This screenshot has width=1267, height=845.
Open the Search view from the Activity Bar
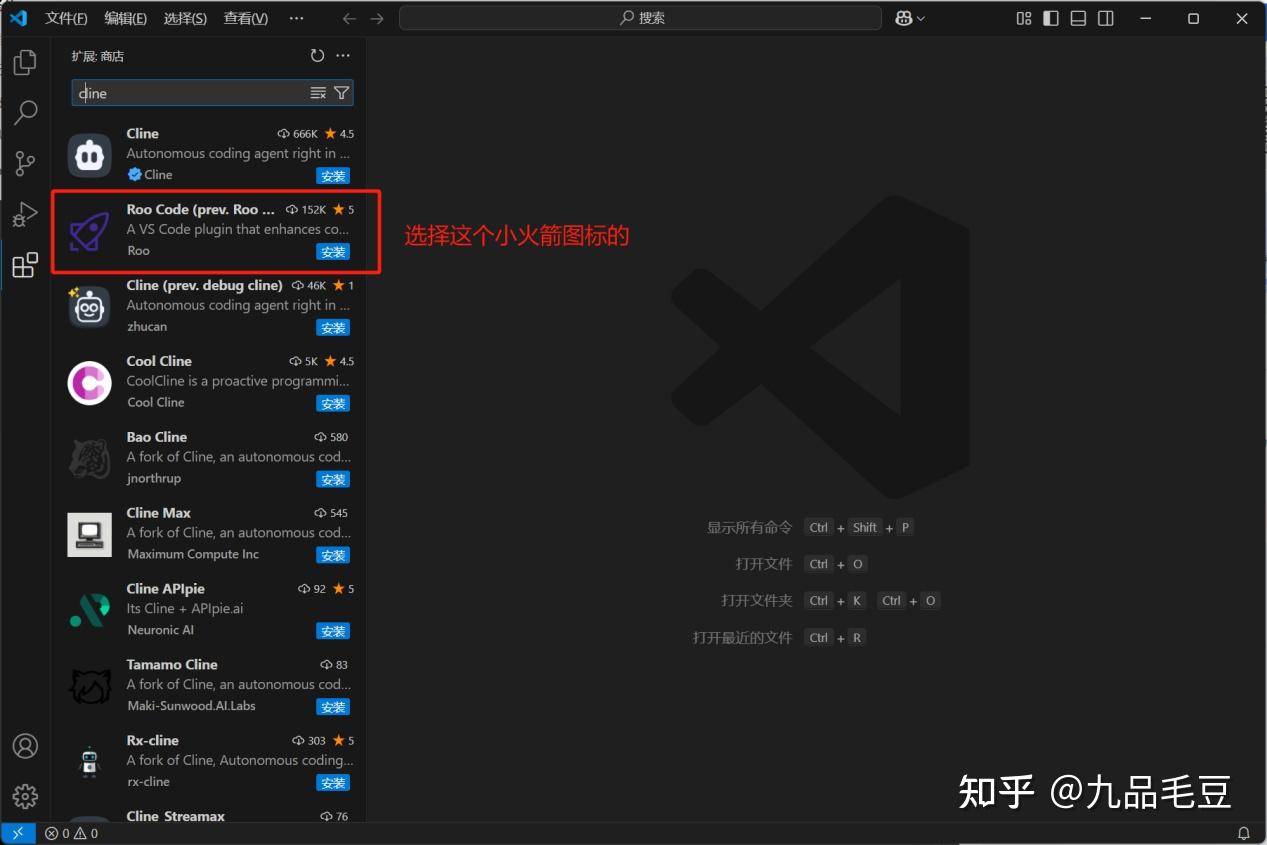click(x=25, y=113)
